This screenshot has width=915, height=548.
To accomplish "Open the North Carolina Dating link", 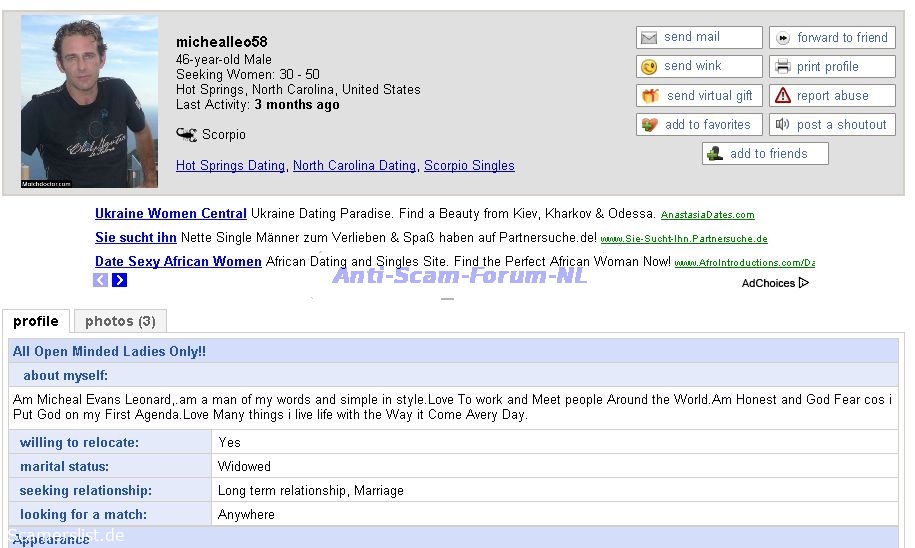I will 354,166.
